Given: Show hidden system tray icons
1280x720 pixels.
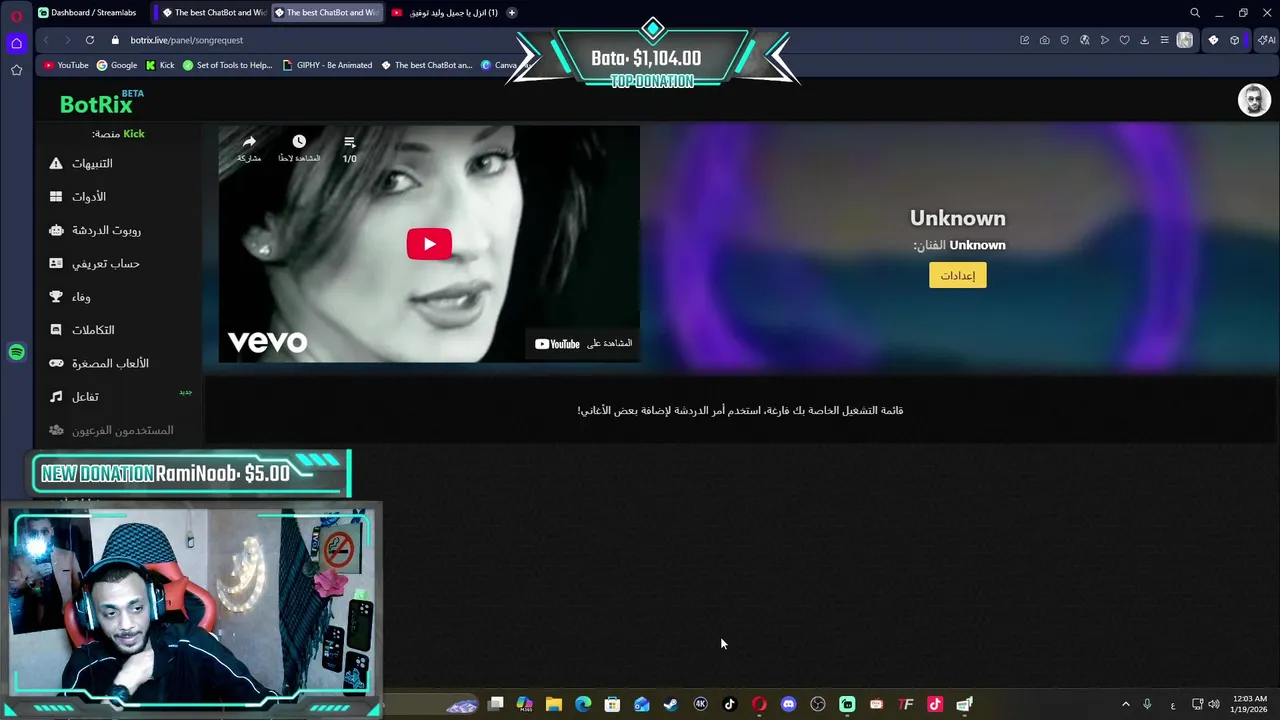Looking at the screenshot, I should point(1126,704).
